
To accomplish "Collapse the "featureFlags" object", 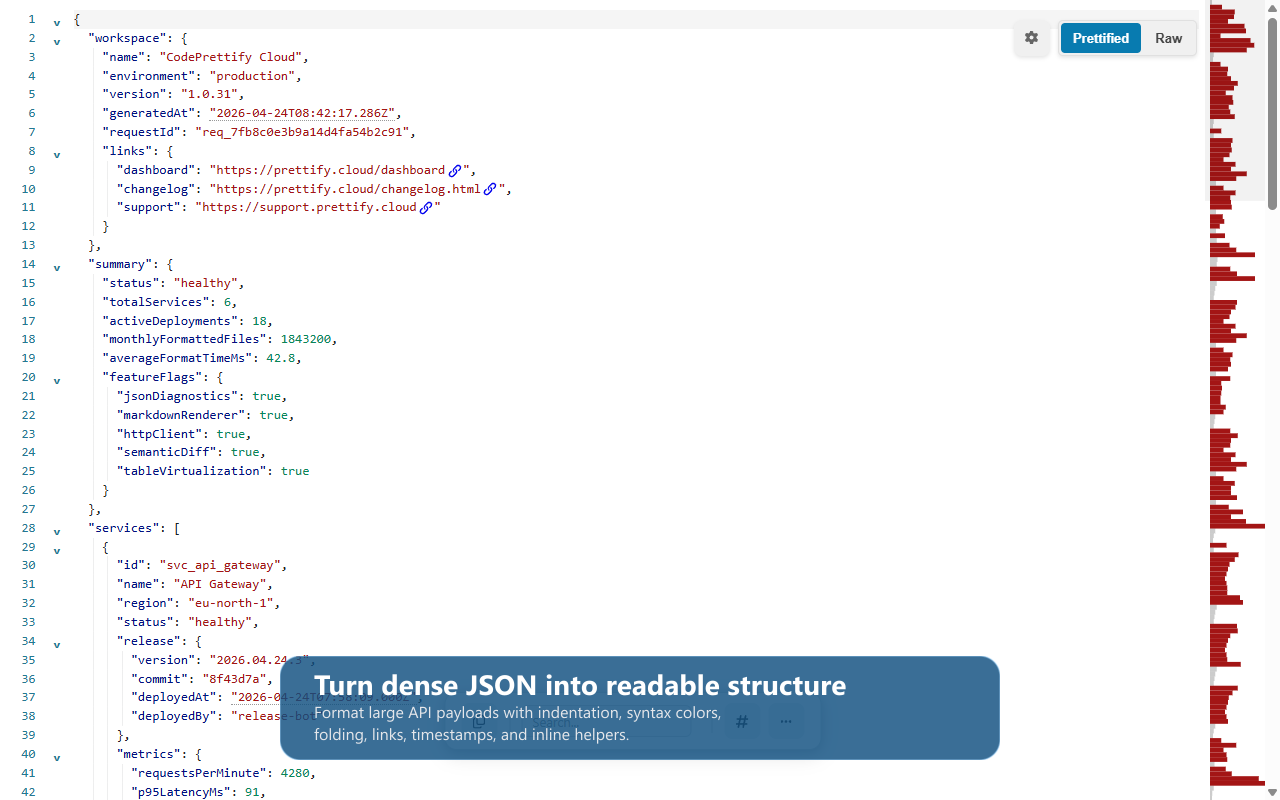I will (57, 380).
